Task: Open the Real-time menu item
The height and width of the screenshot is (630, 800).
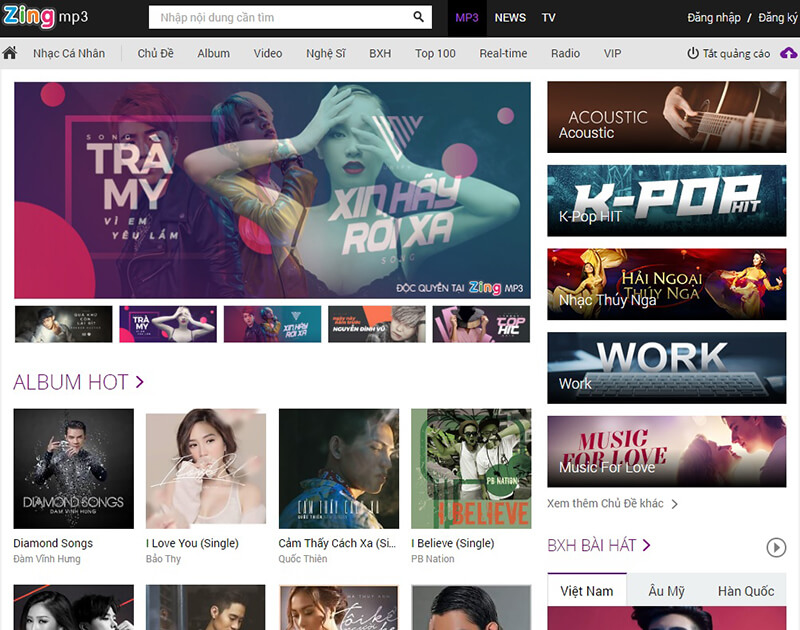Action: pyautogui.click(x=503, y=53)
